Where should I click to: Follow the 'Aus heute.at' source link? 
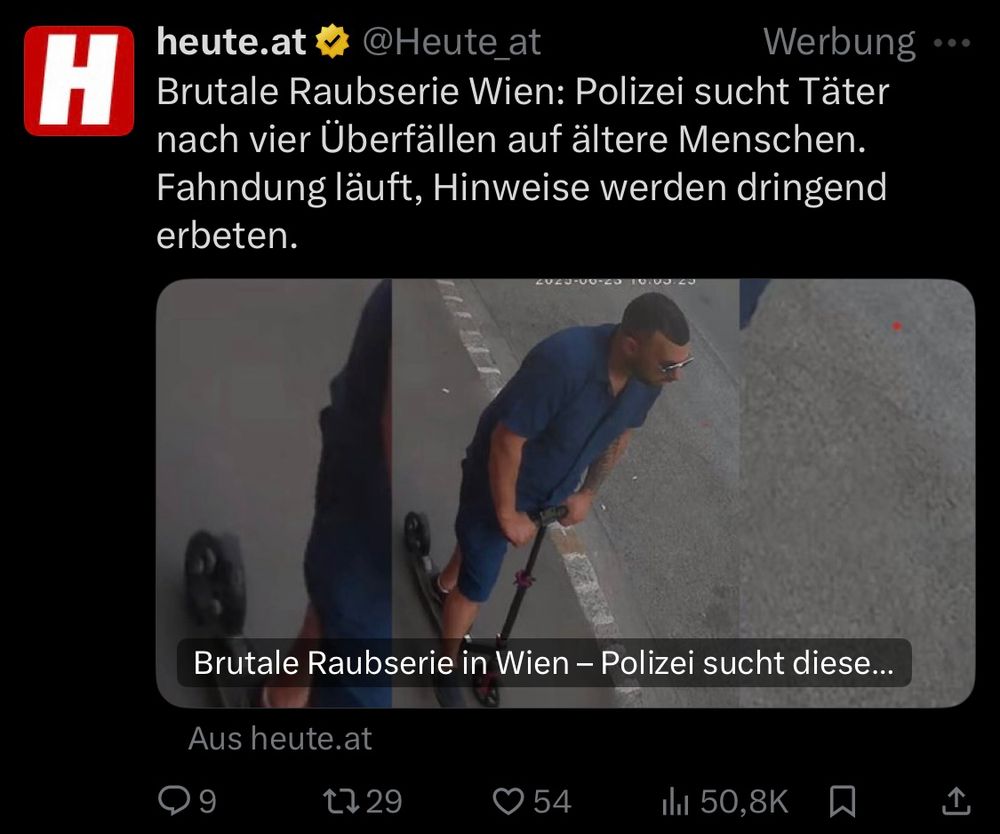pos(280,738)
